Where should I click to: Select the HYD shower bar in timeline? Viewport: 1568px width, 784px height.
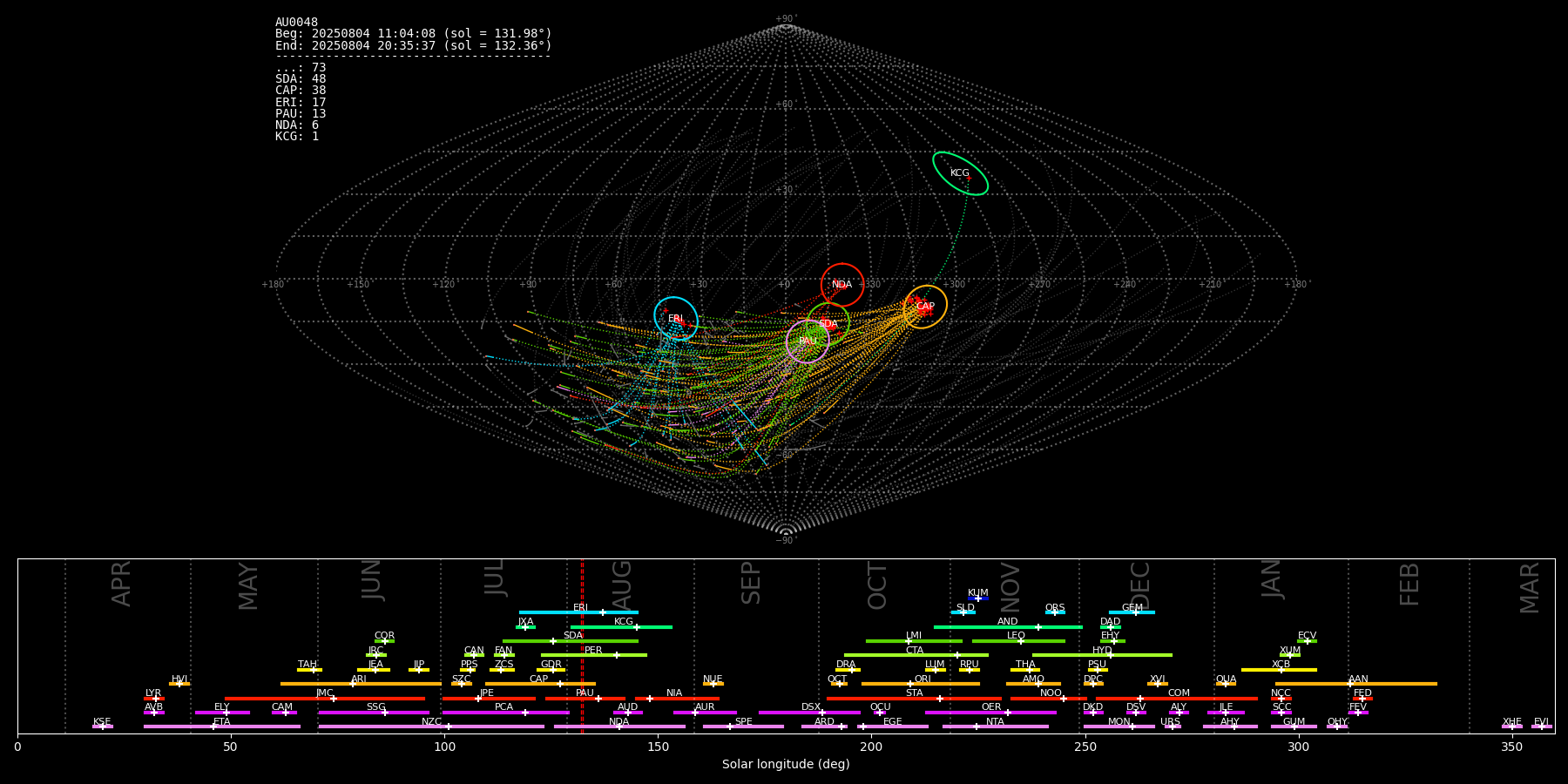(x=1102, y=655)
